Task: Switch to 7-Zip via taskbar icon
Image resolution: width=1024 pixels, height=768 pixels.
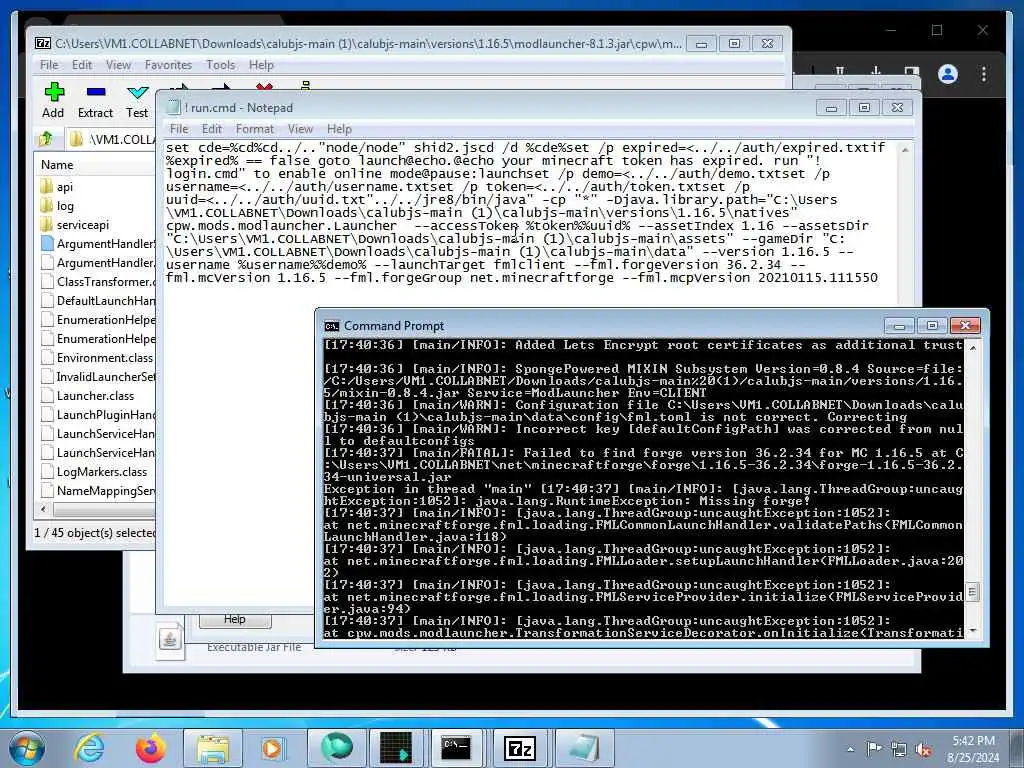Action: [520, 748]
